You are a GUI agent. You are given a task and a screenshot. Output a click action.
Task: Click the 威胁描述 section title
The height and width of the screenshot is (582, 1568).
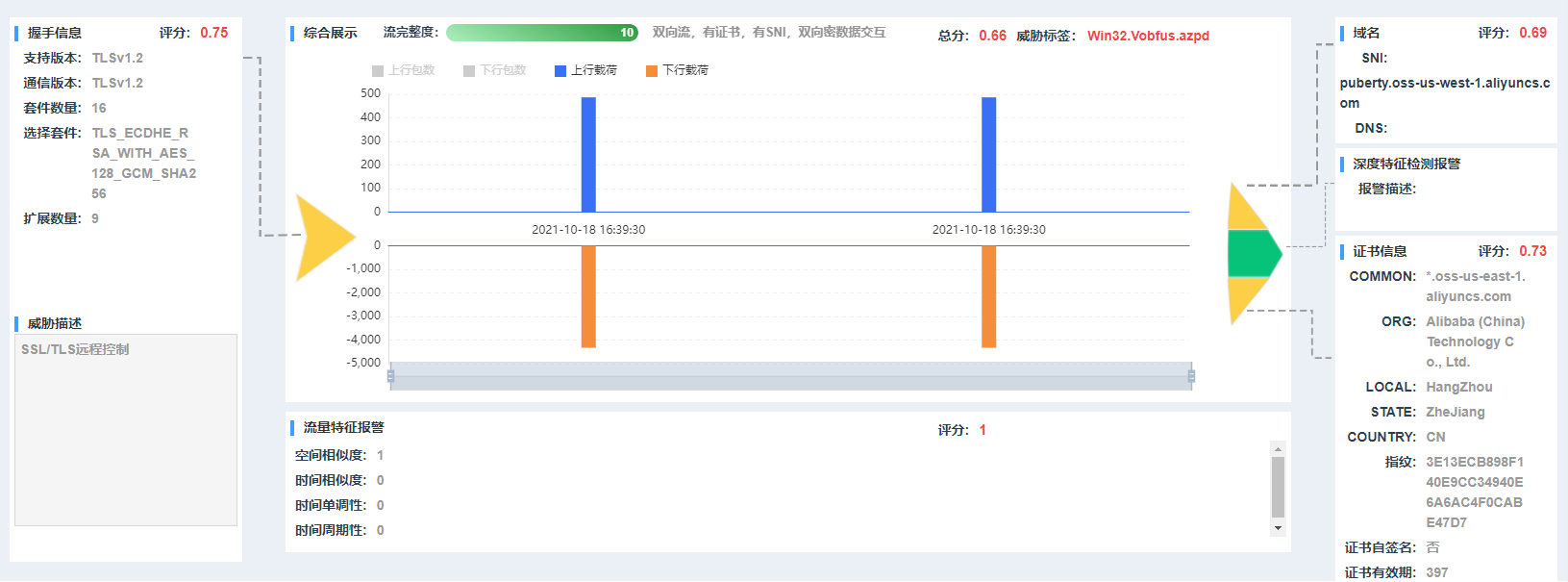(55, 323)
